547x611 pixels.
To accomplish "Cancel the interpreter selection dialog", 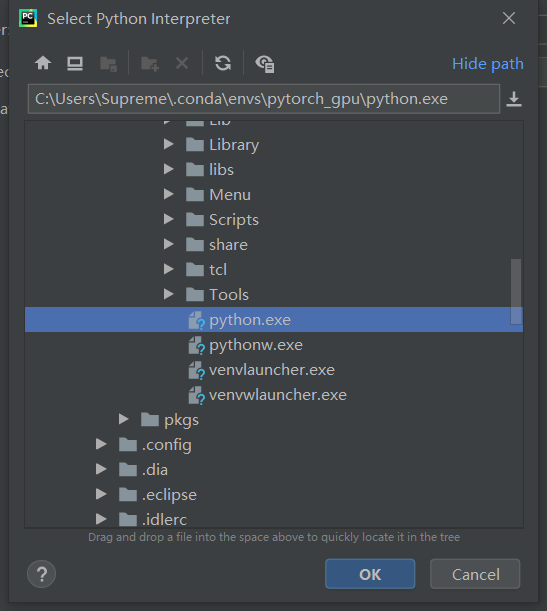I will 475,574.
